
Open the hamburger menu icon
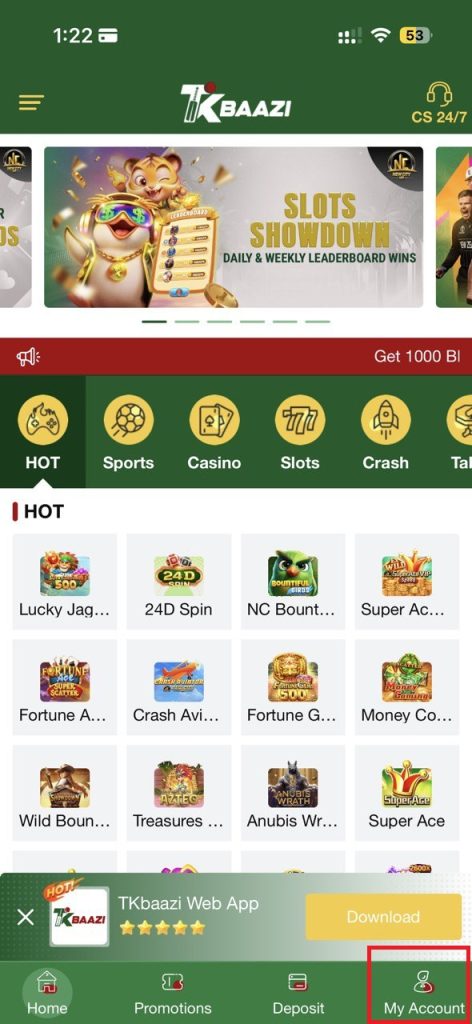coord(31,103)
